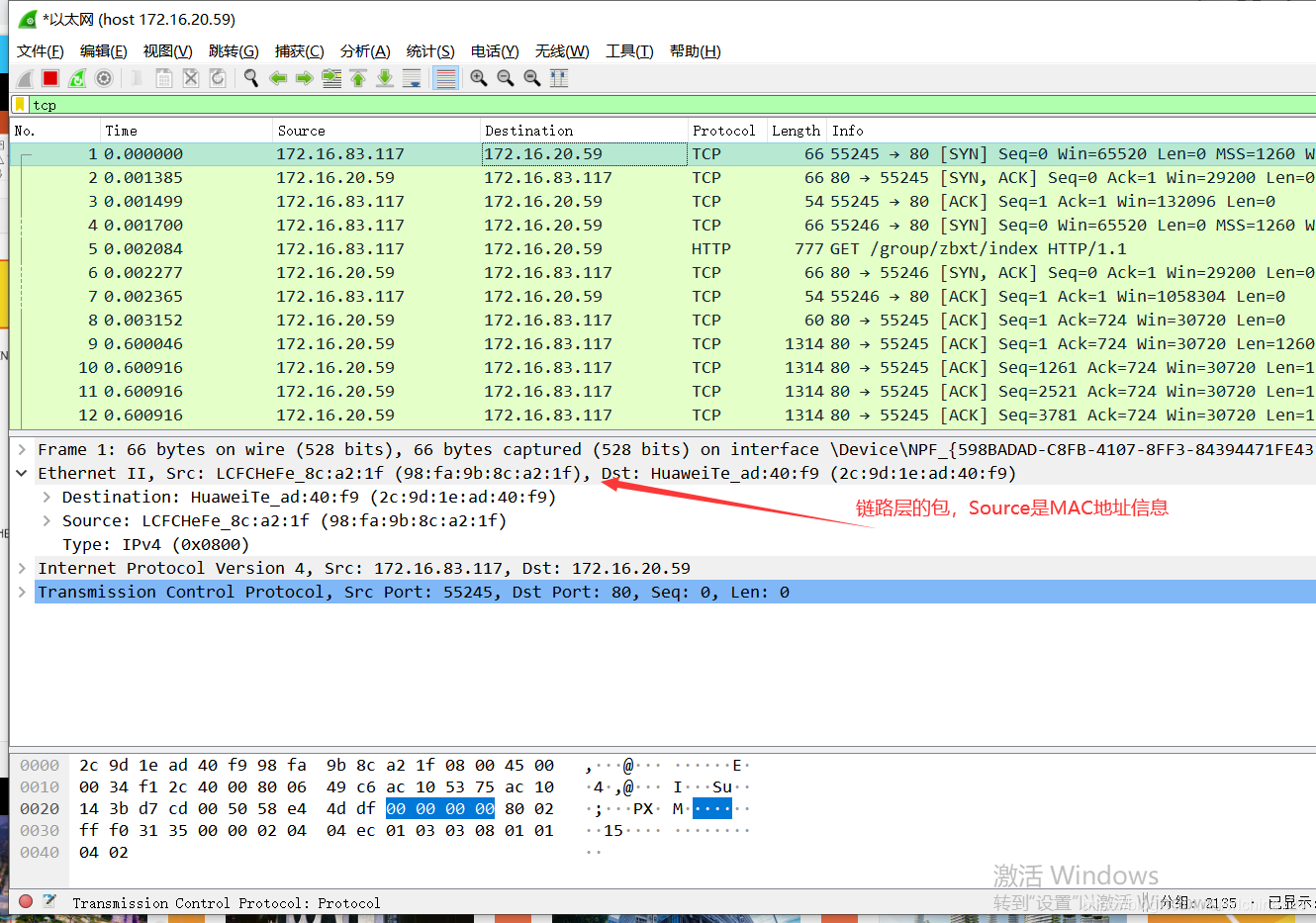Zoom out on packet text
Image resolution: width=1316 pixels, height=923 pixels.
[506, 78]
